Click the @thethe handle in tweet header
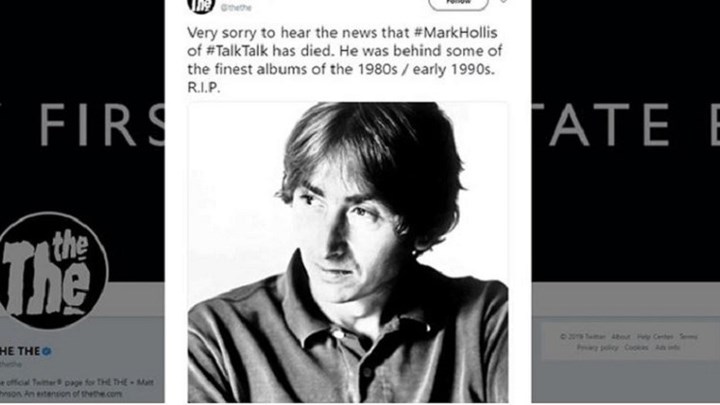Image resolution: width=720 pixels, height=405 pixels. pos(236,7)
